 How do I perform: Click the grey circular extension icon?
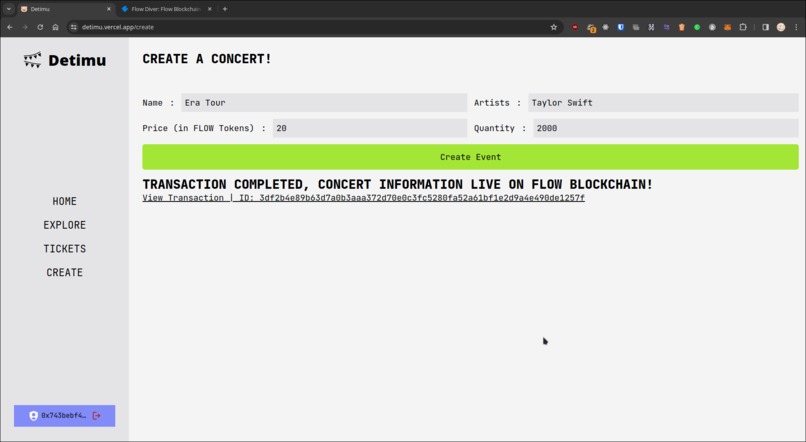[x=712, y=27]
